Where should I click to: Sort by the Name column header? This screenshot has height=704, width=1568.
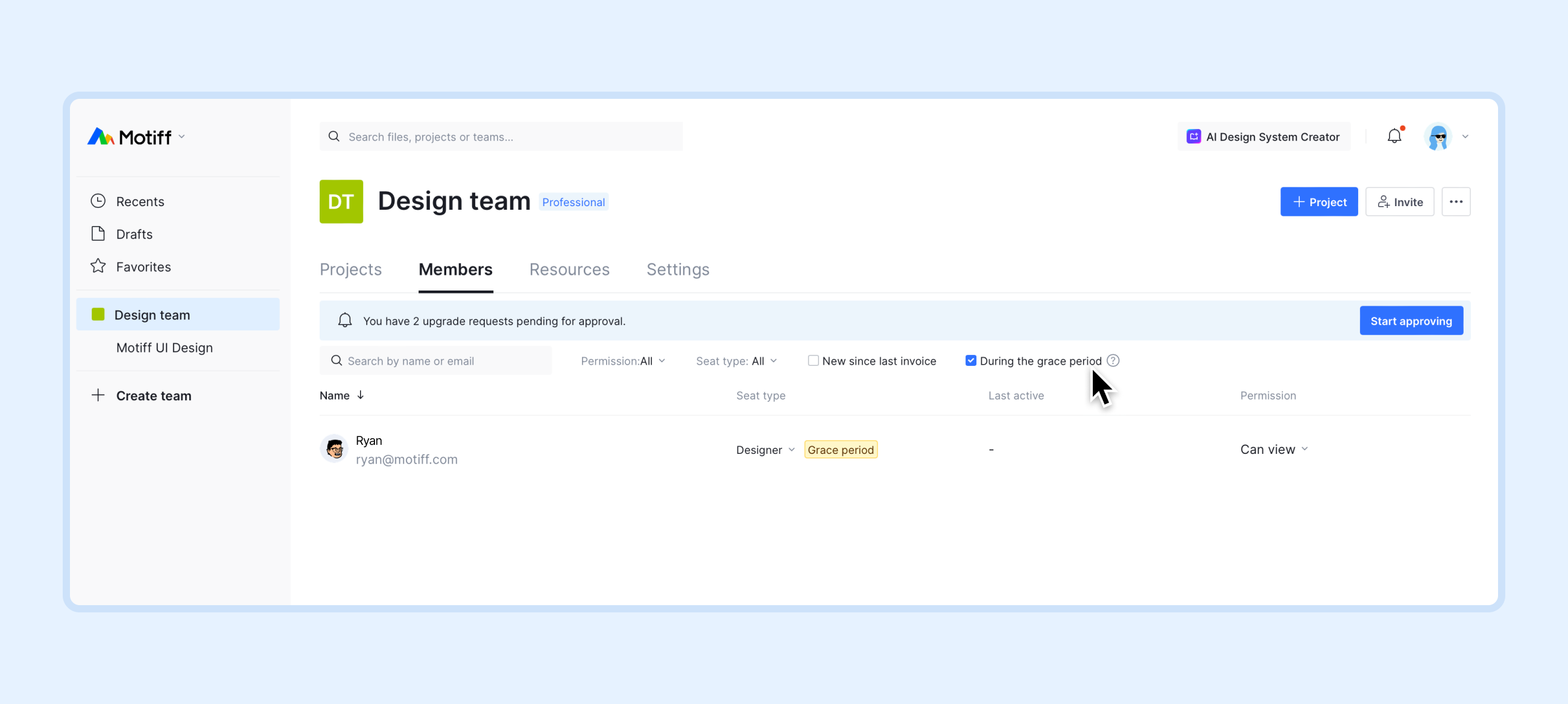(x=334, y=395)
